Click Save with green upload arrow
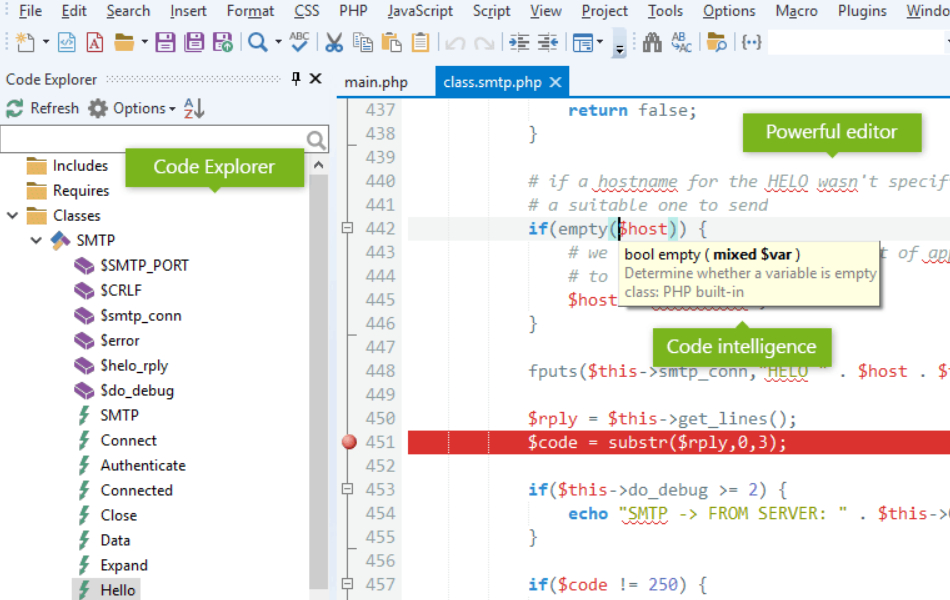Image resolution: width=950 pixels, height=600 pixels. click(x=223, y=42)
